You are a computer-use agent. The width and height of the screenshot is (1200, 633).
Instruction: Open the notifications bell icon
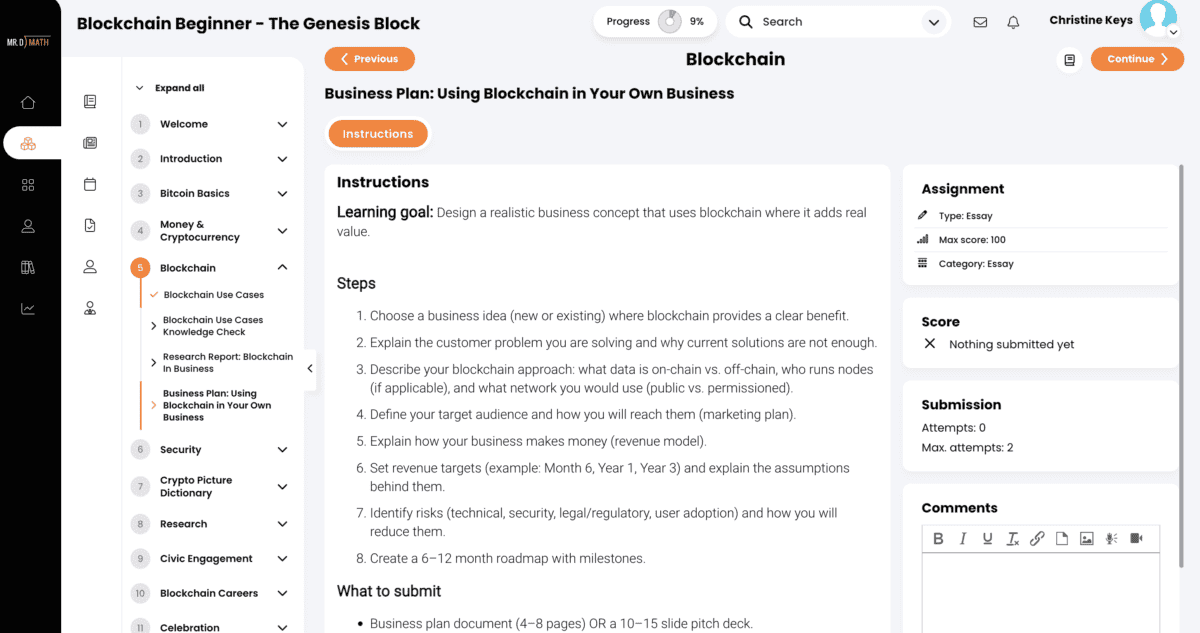pos(1014,22)
